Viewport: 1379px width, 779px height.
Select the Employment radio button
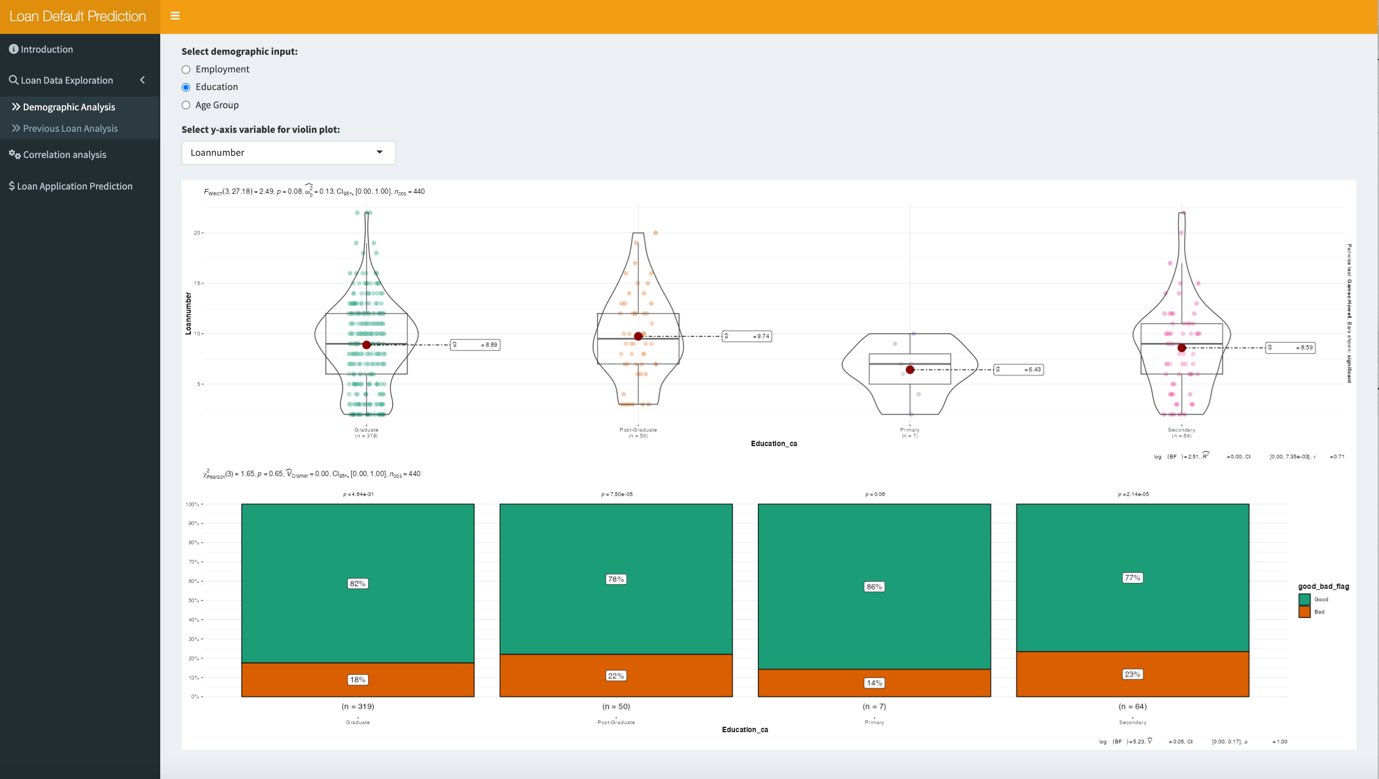coord(186,70)
